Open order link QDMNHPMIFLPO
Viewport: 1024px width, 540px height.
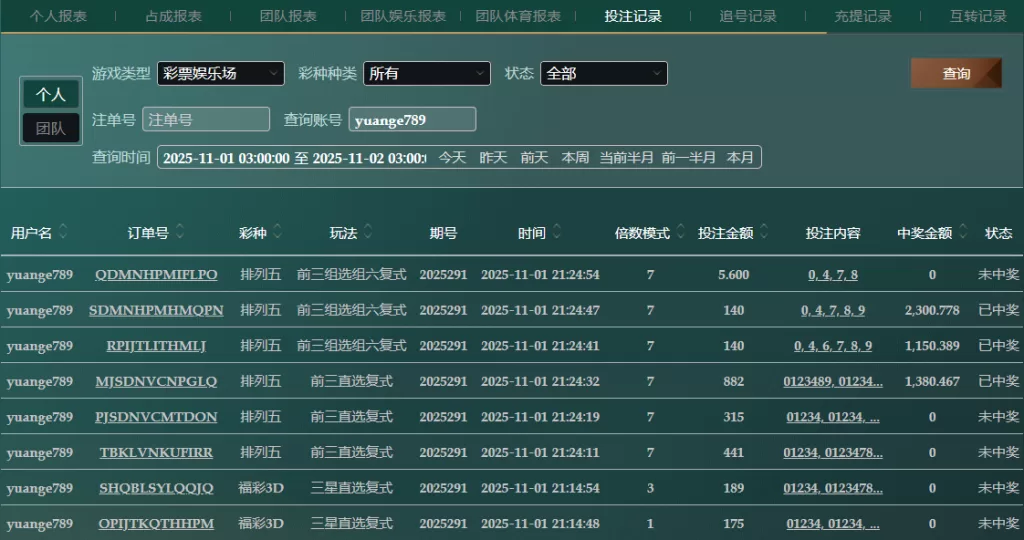pyautogui.click(x=156, y=275)
